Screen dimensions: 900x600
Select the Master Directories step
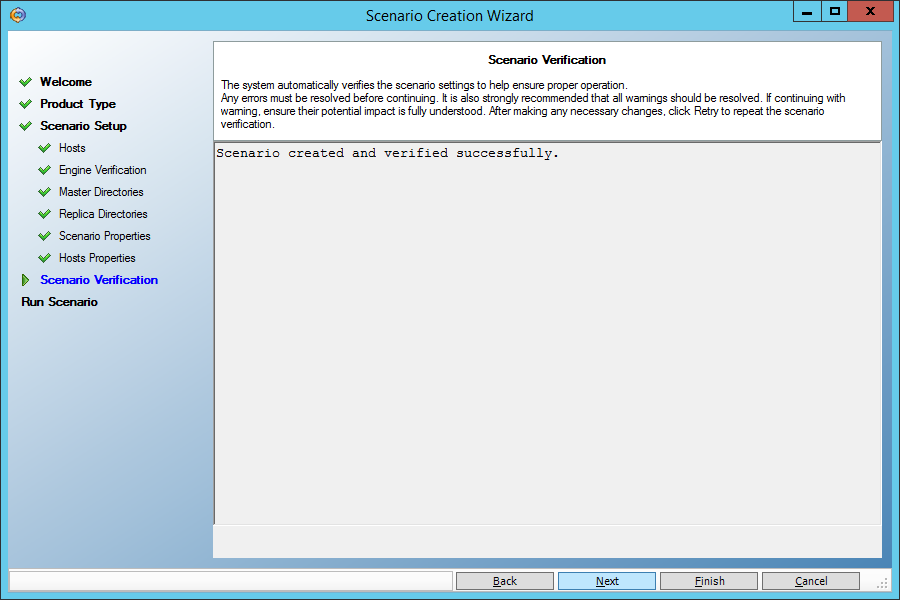101,192
